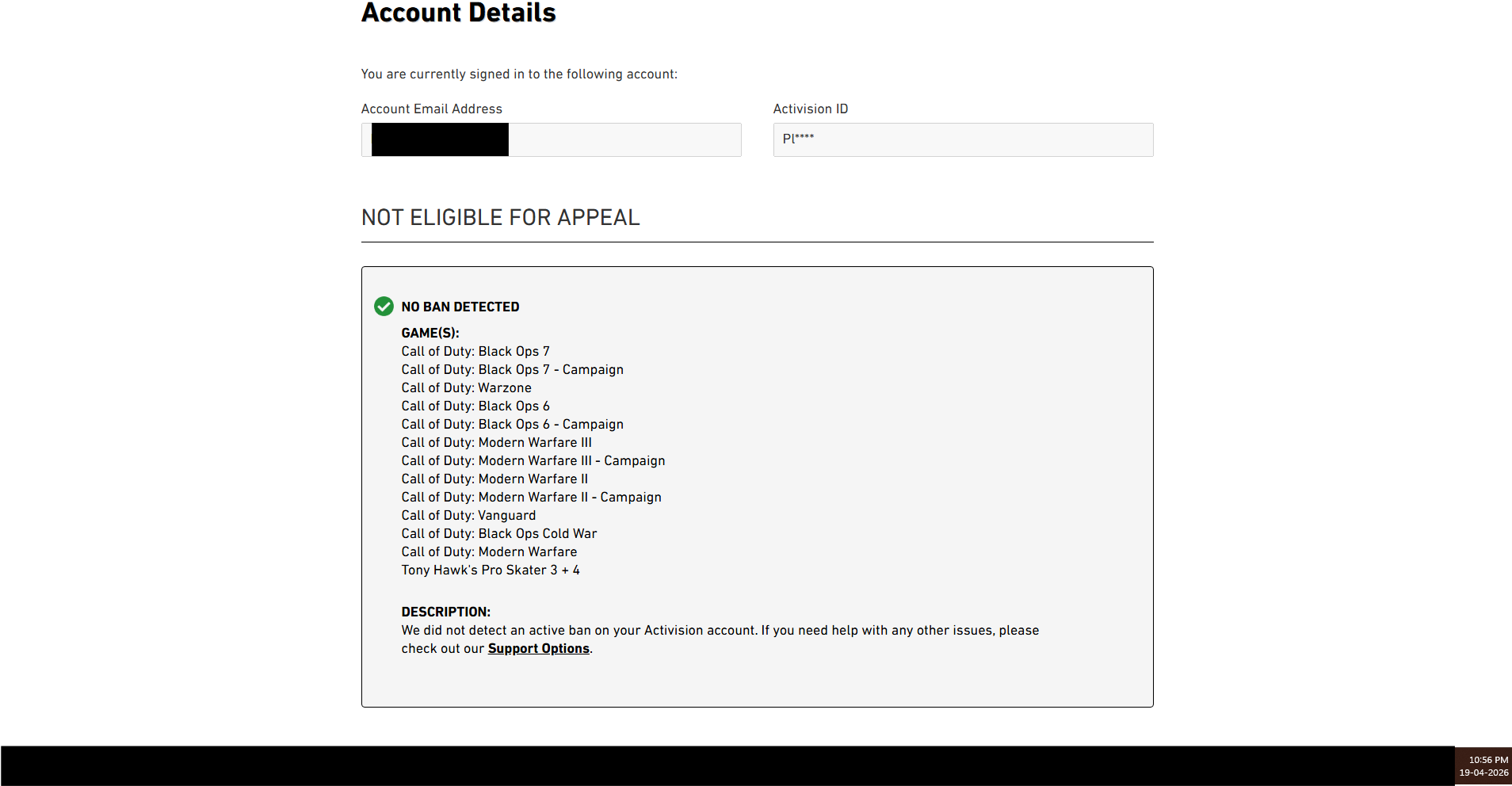
Task: Select 'Call of Duty: Modern Warfare' row
Action: [490, 552]
